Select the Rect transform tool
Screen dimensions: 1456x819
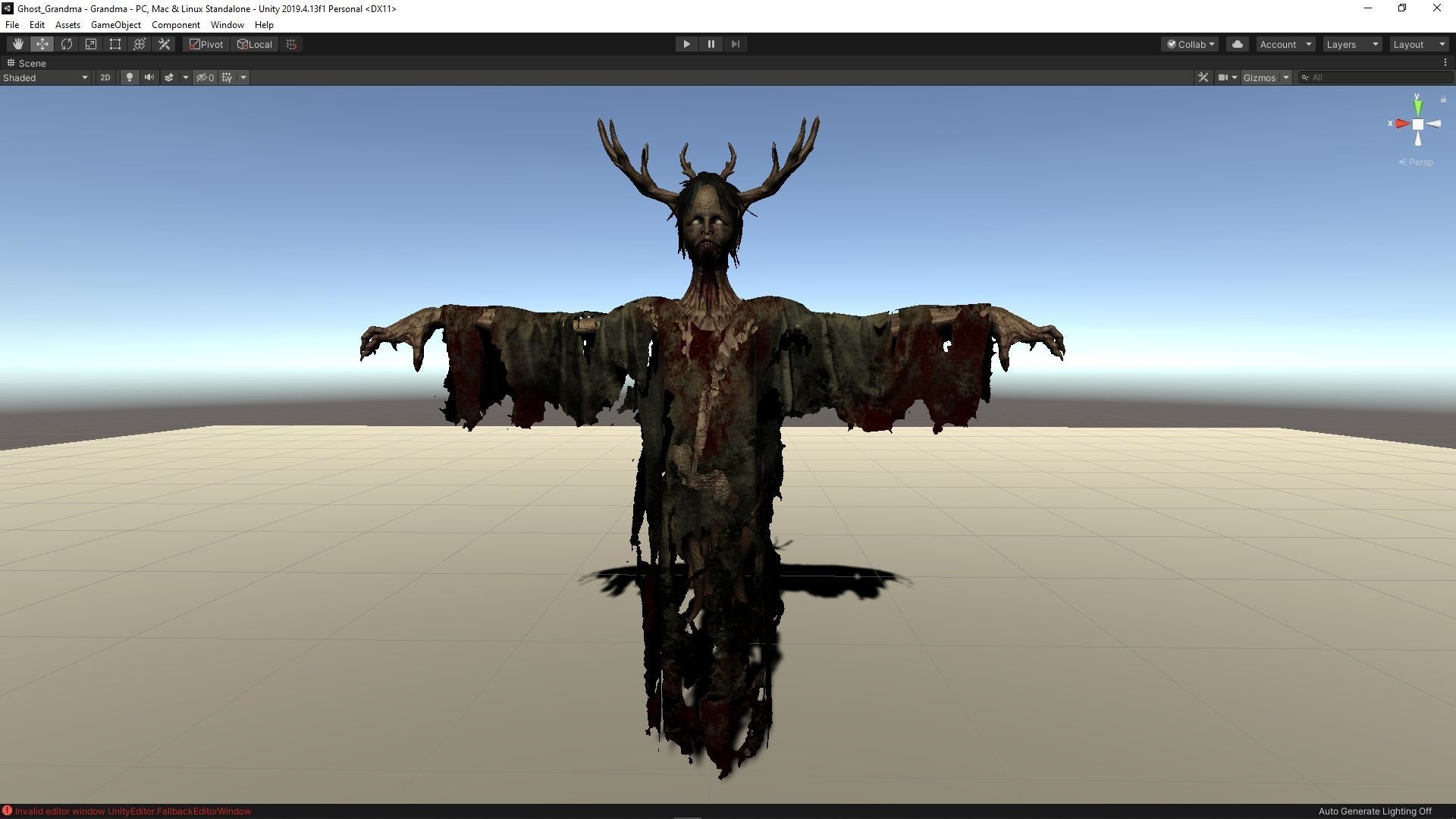click(x=115, y=44)
